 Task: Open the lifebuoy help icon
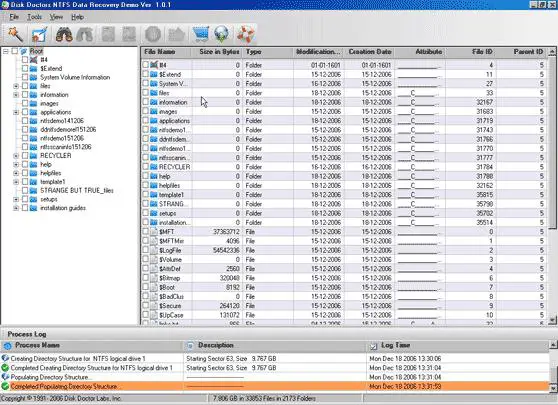245,35
